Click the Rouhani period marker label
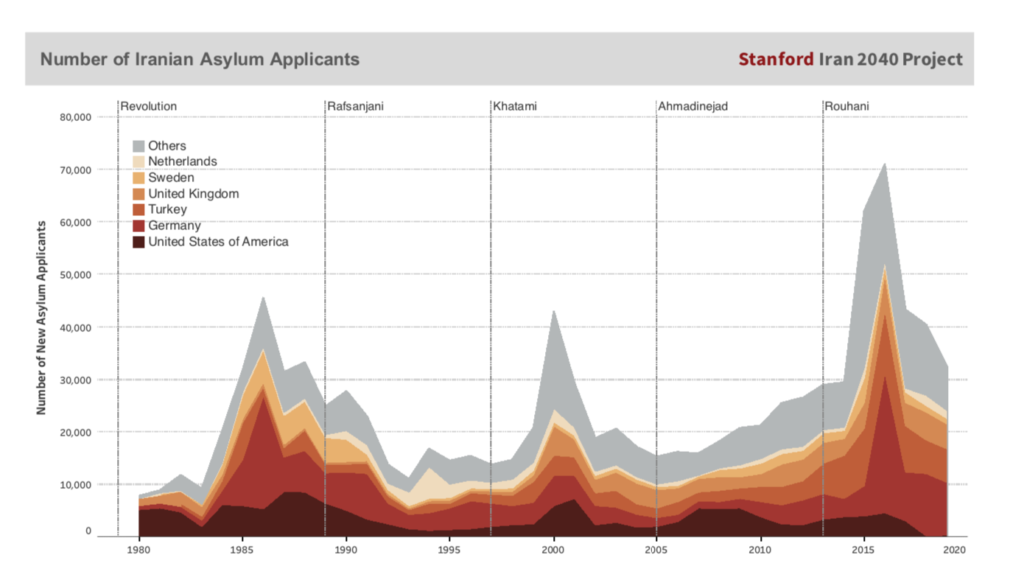The width and height of the screenshot is (1024, 569). (845, 106)
